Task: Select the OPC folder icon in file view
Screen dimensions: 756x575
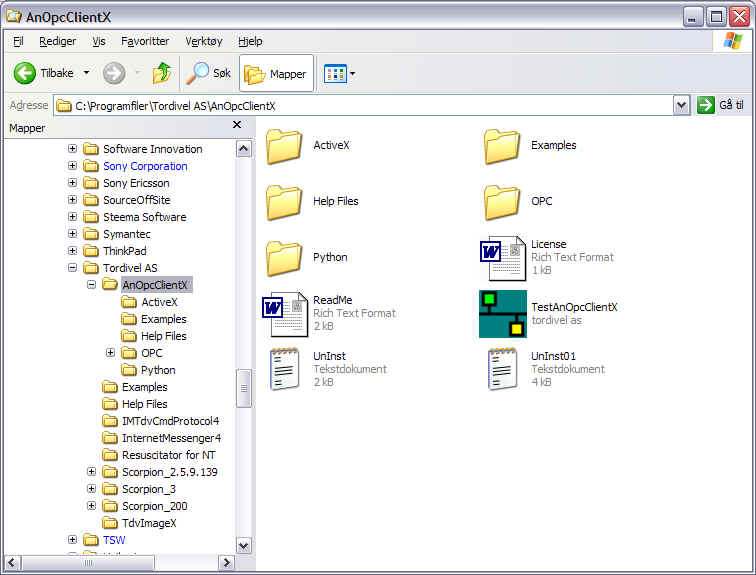Action: [x=501, y=202]
